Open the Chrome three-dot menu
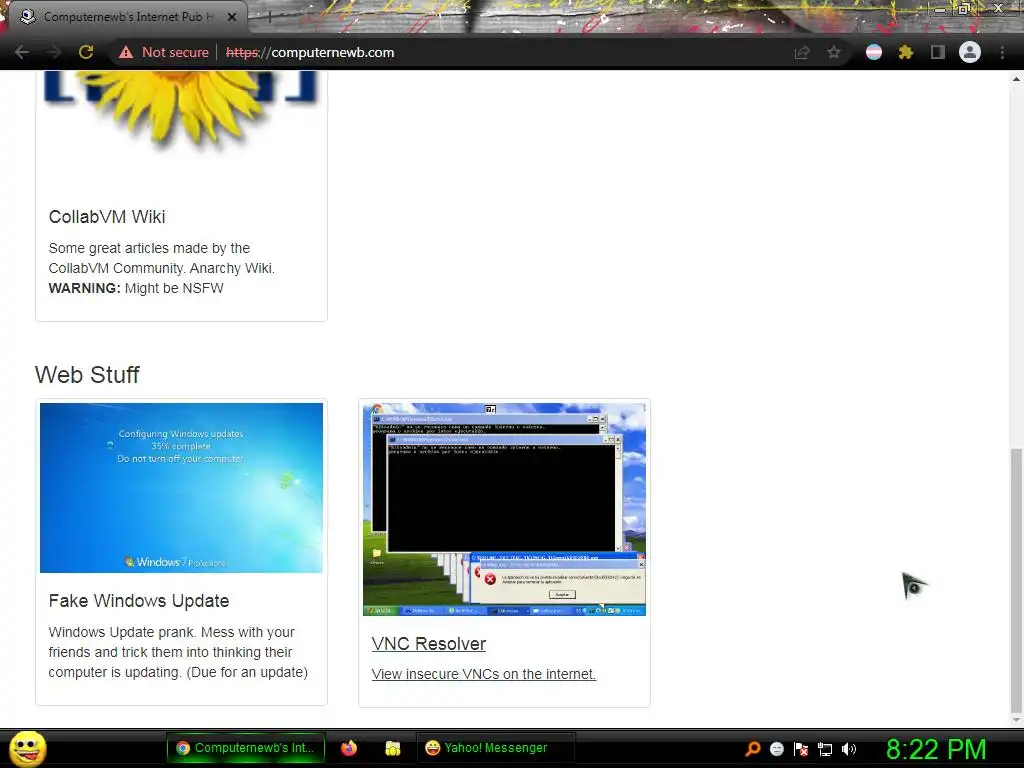This screenshot has height=768, width=1024. 1002,52
